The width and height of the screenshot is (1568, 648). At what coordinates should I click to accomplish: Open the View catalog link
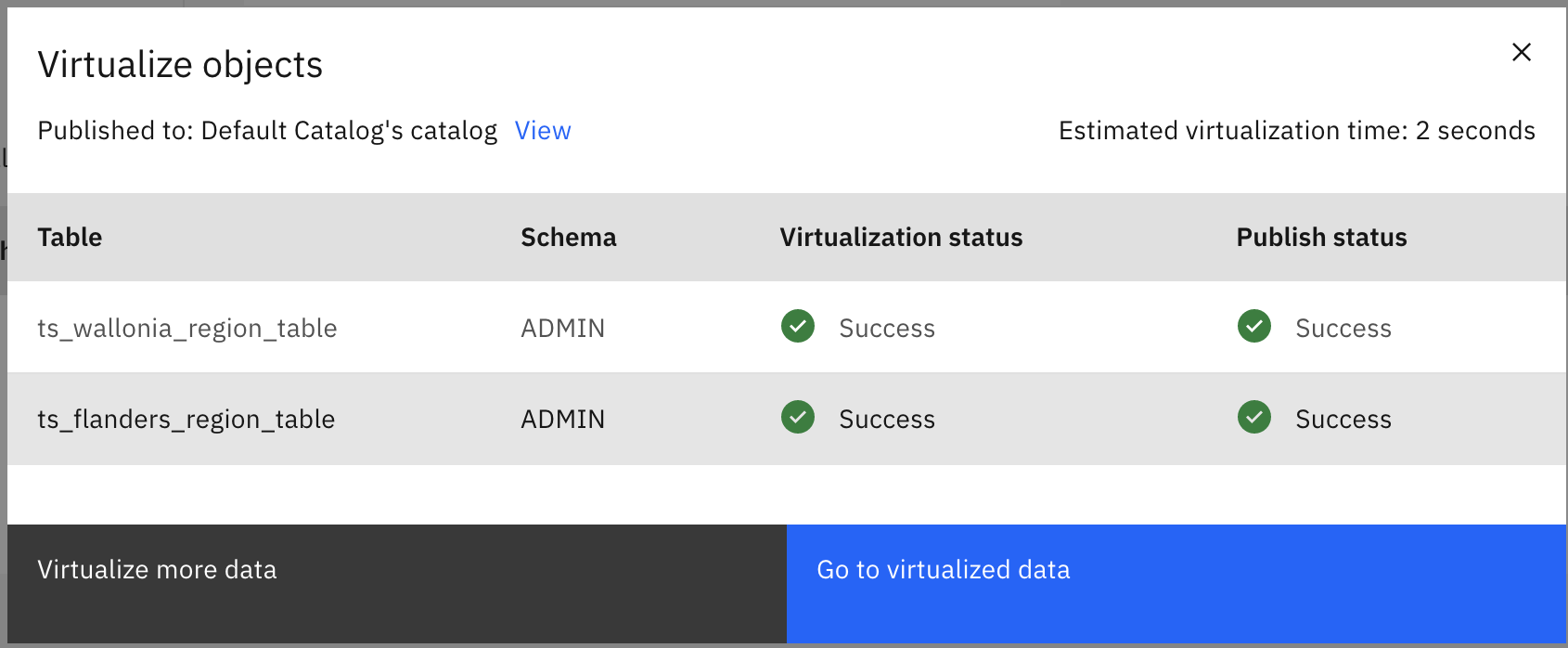(543, 131)
